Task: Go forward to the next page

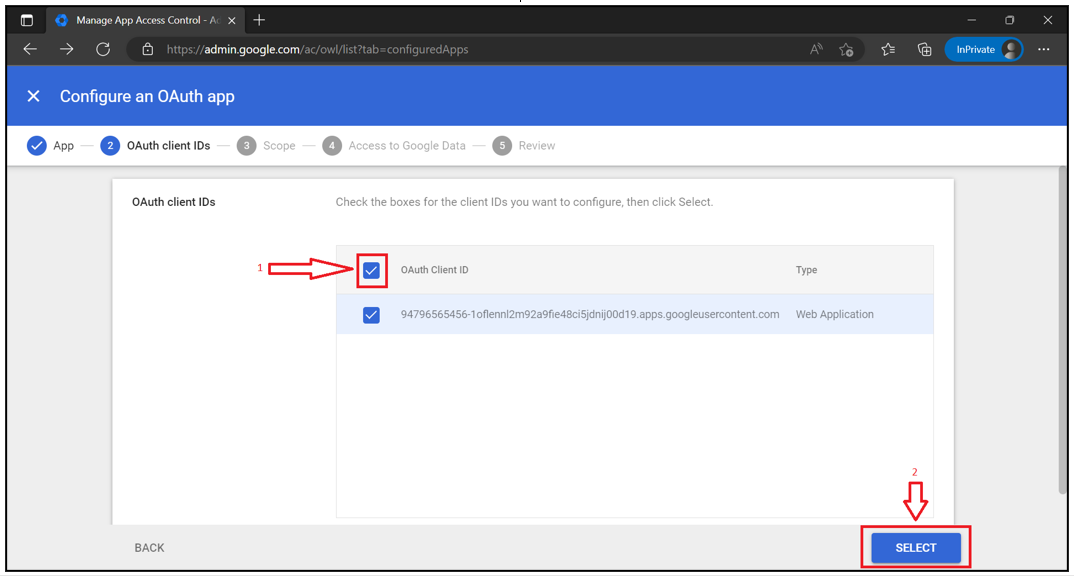Action: coord(66,49)
